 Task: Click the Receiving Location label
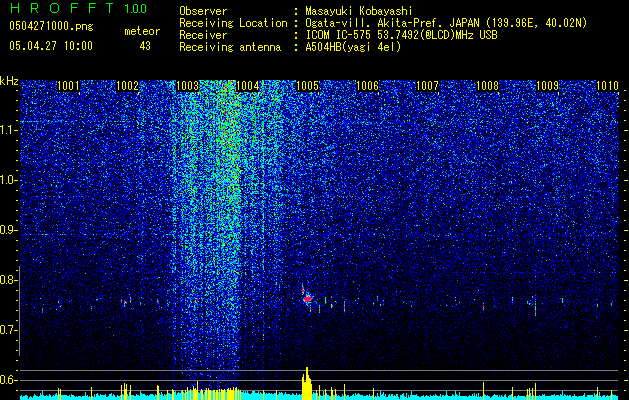[x=233, y=23]
